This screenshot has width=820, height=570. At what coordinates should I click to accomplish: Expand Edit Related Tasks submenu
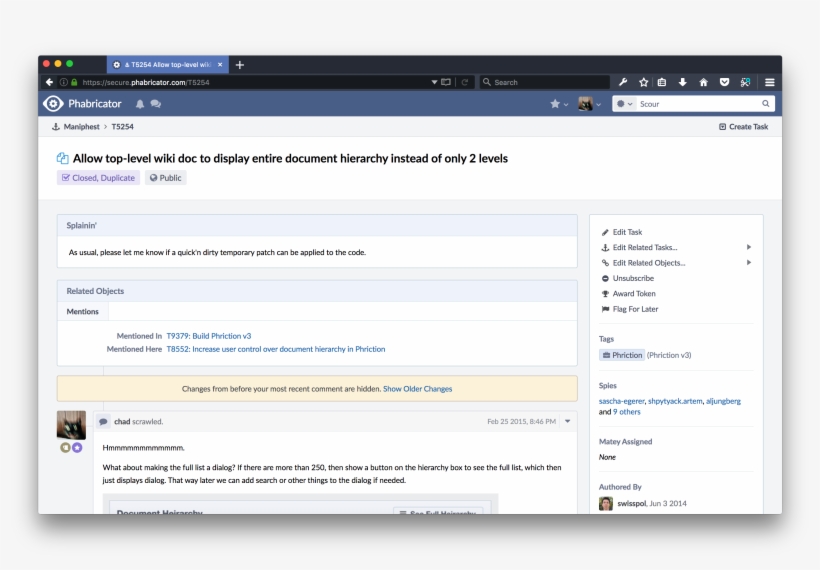point(748,247)
